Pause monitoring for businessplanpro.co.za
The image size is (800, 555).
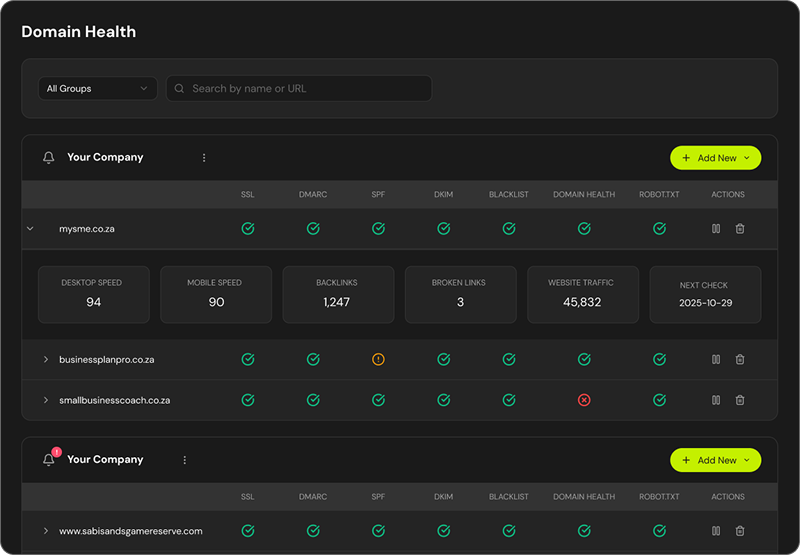click(x=716, y=360)
